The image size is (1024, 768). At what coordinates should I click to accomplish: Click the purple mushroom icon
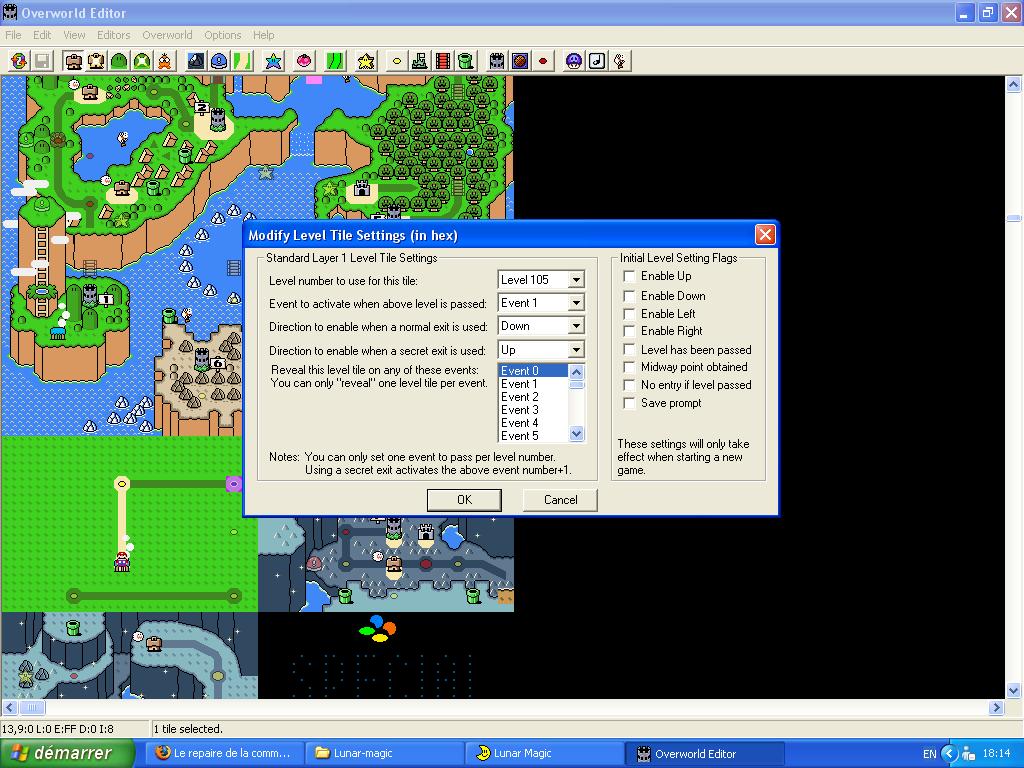(x=574, y=61)
